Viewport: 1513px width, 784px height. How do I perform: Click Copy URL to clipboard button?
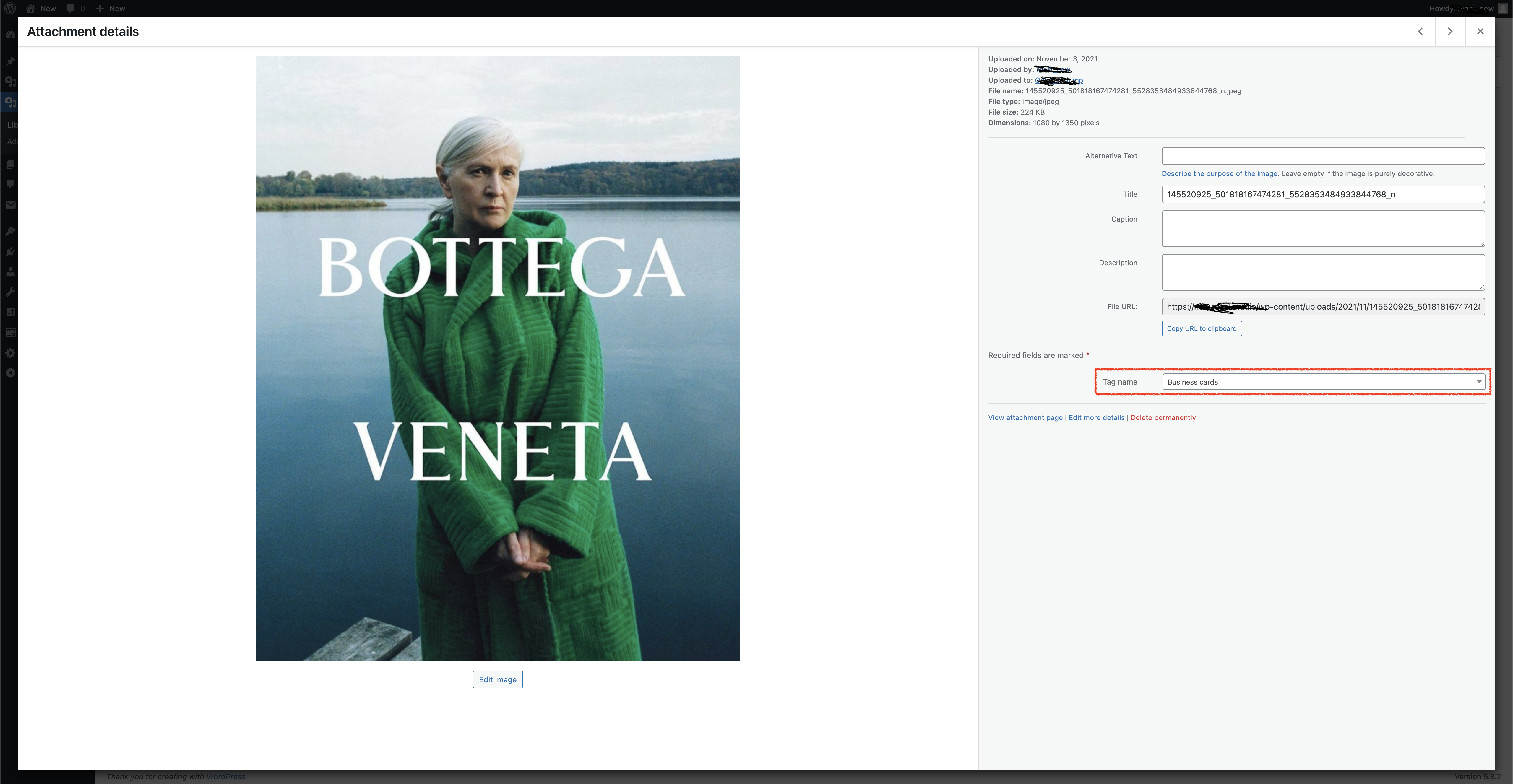point(1202,328)
